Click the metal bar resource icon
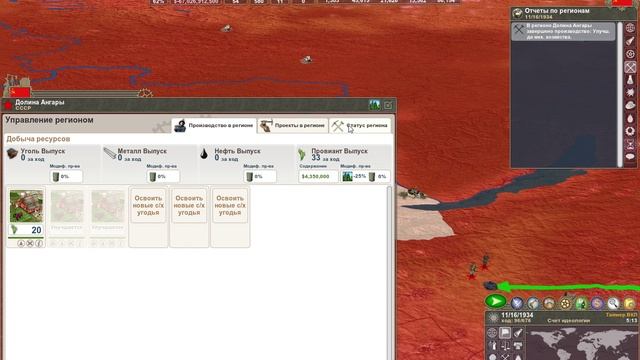The image size is (640, 360). pyautogui.click(x=109, y=153)
